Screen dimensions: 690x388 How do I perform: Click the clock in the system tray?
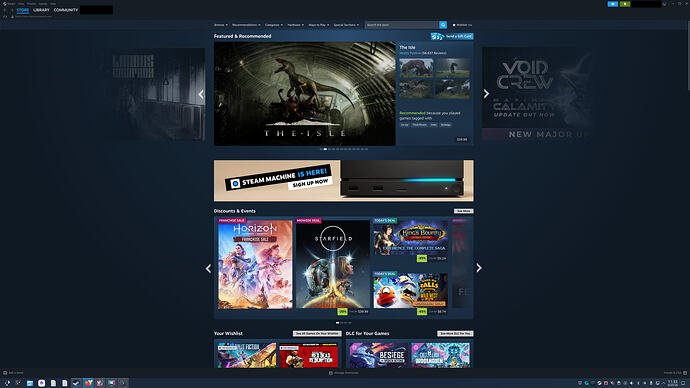point(673,383)
